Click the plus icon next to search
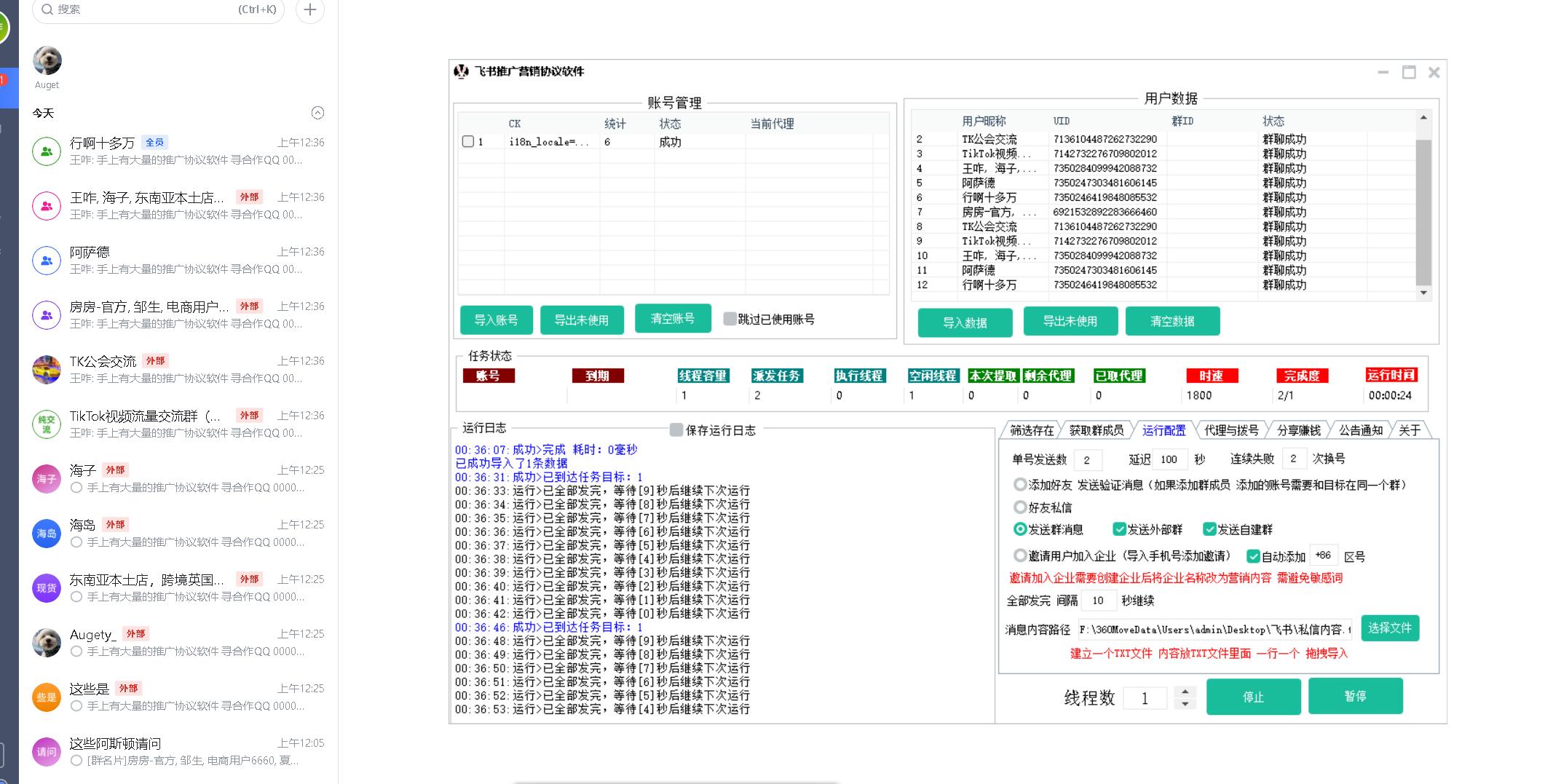Viewport: 1545px width, 784px height. [310, 10]
